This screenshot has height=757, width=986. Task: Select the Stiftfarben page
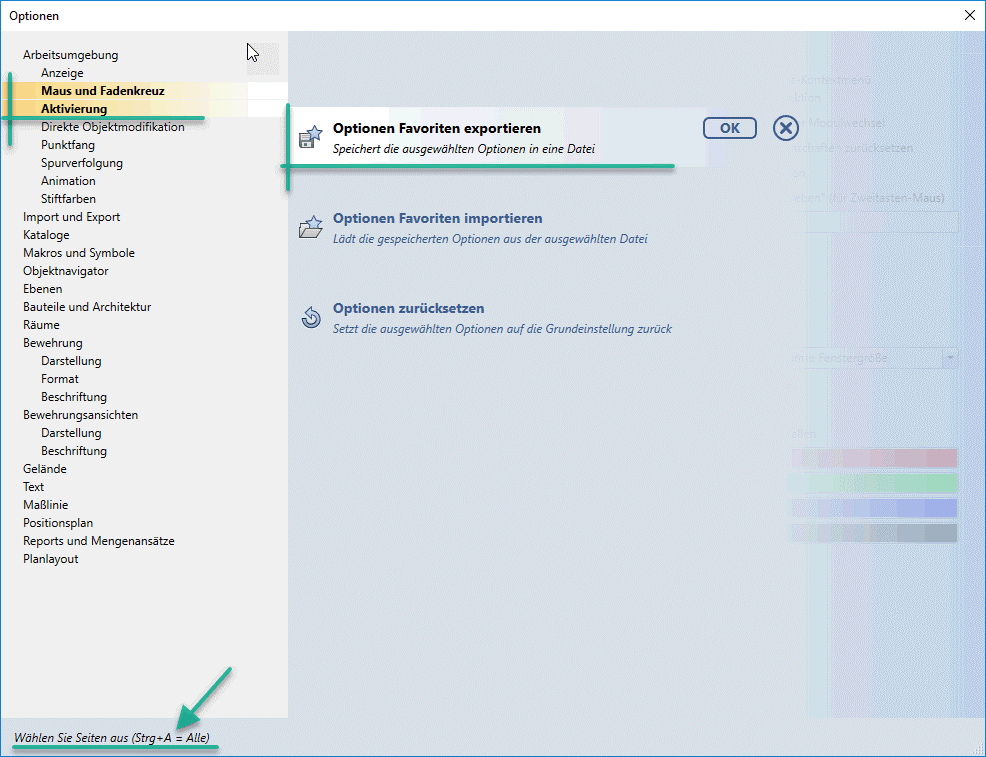(x=68, y=199)
